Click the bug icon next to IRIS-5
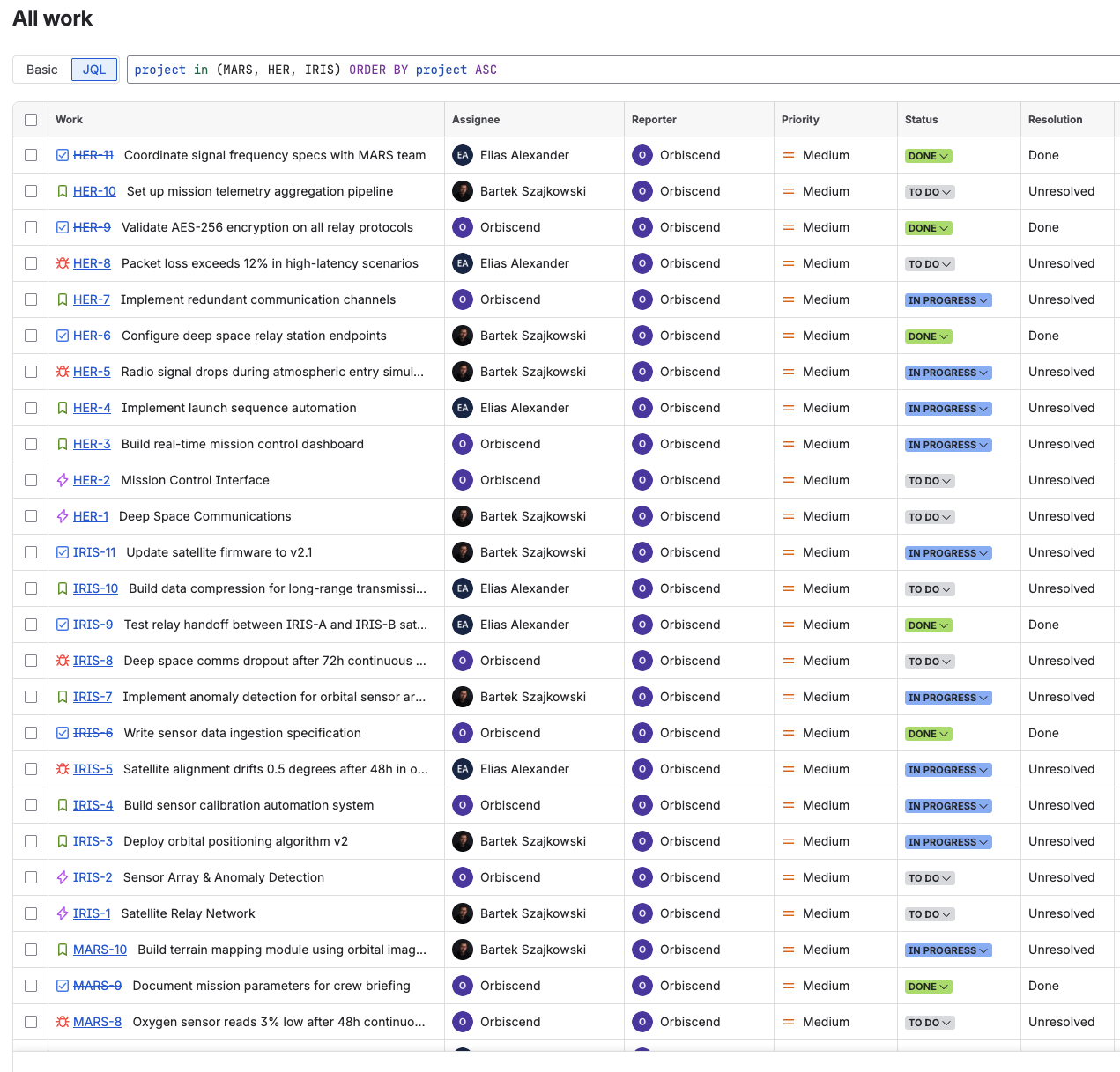Viewport: 1120px width, 1072px height. pos(63,769)
